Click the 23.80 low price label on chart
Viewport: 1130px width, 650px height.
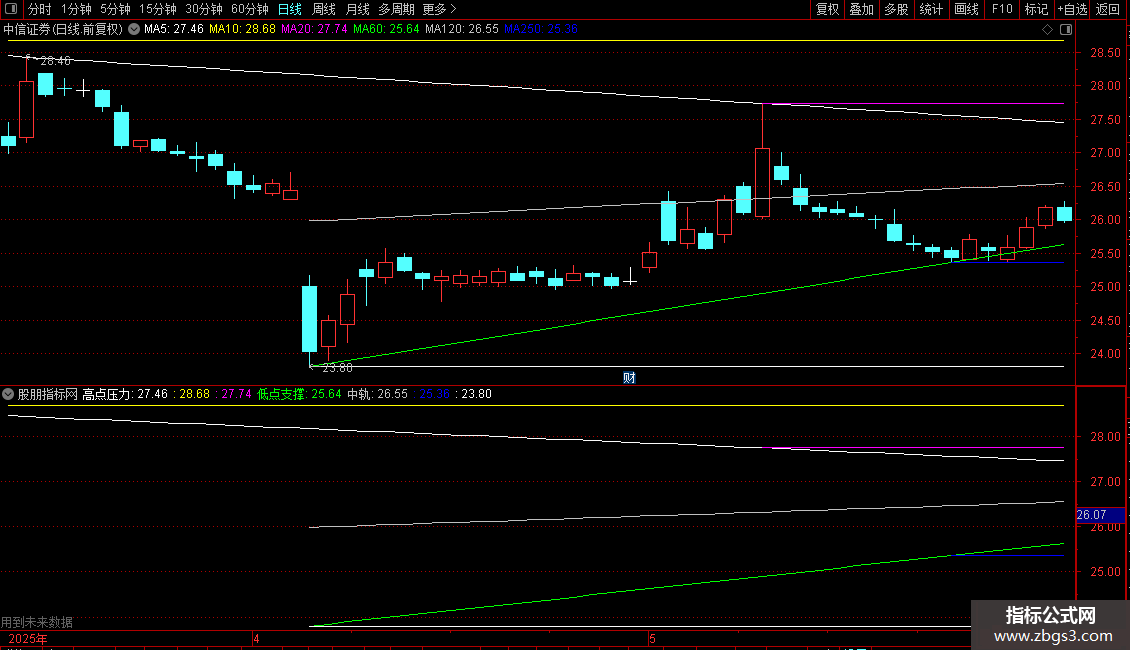pos(337,368)
